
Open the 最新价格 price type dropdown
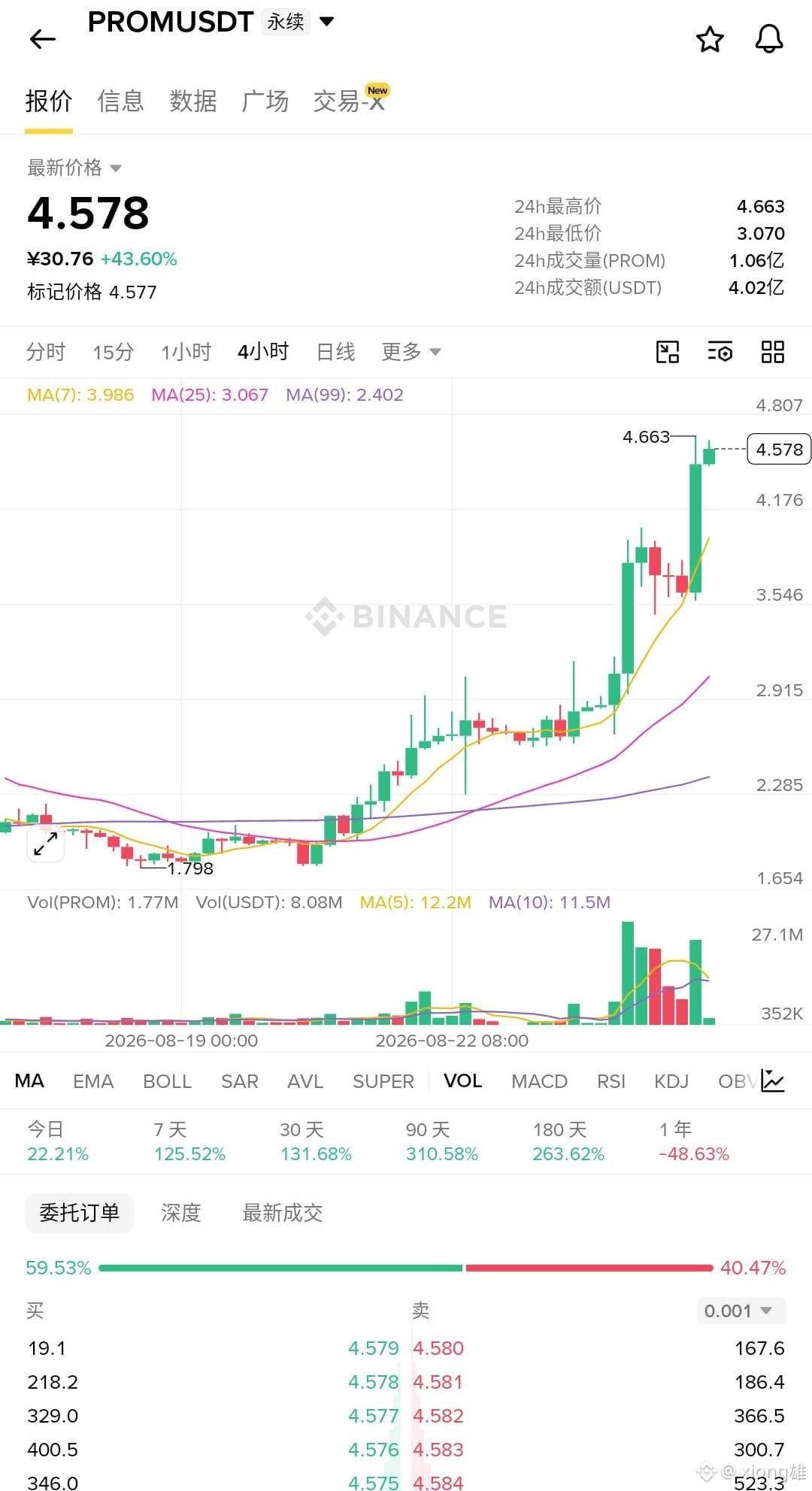116,168
